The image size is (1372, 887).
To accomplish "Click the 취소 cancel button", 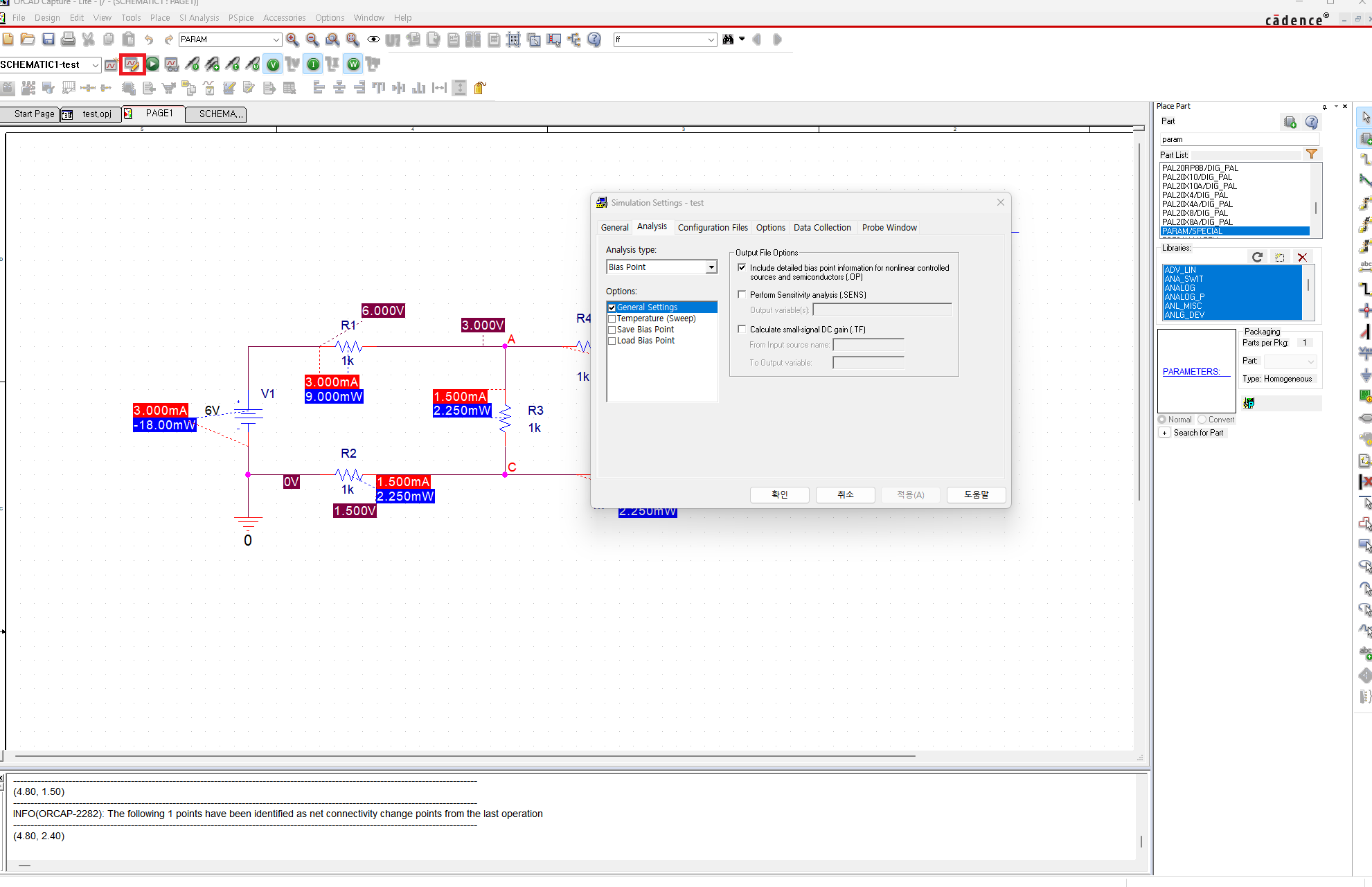I will tap(845, 494).
